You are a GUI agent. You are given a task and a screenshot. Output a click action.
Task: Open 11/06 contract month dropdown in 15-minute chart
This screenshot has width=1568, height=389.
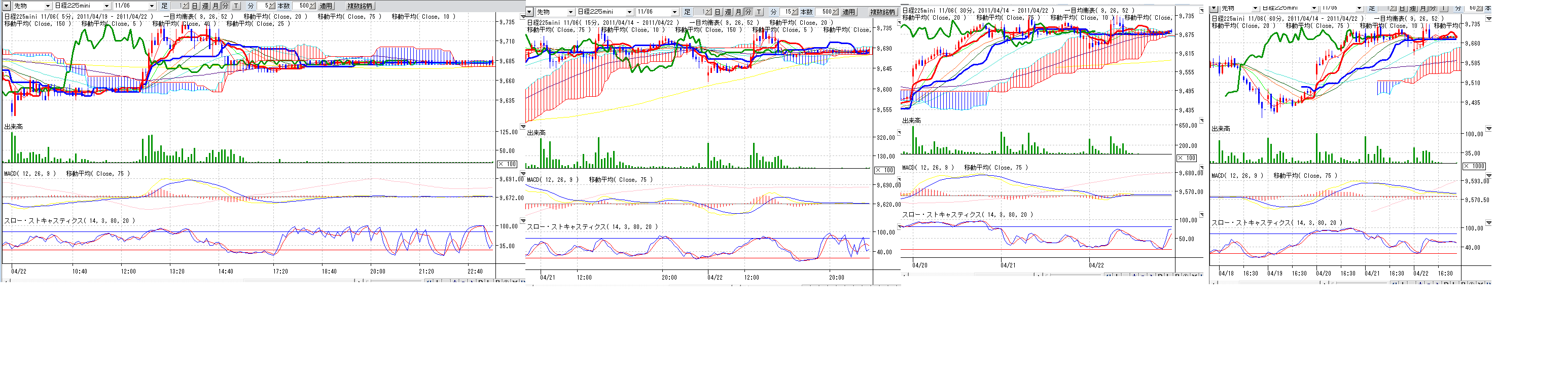click(674, 12)
